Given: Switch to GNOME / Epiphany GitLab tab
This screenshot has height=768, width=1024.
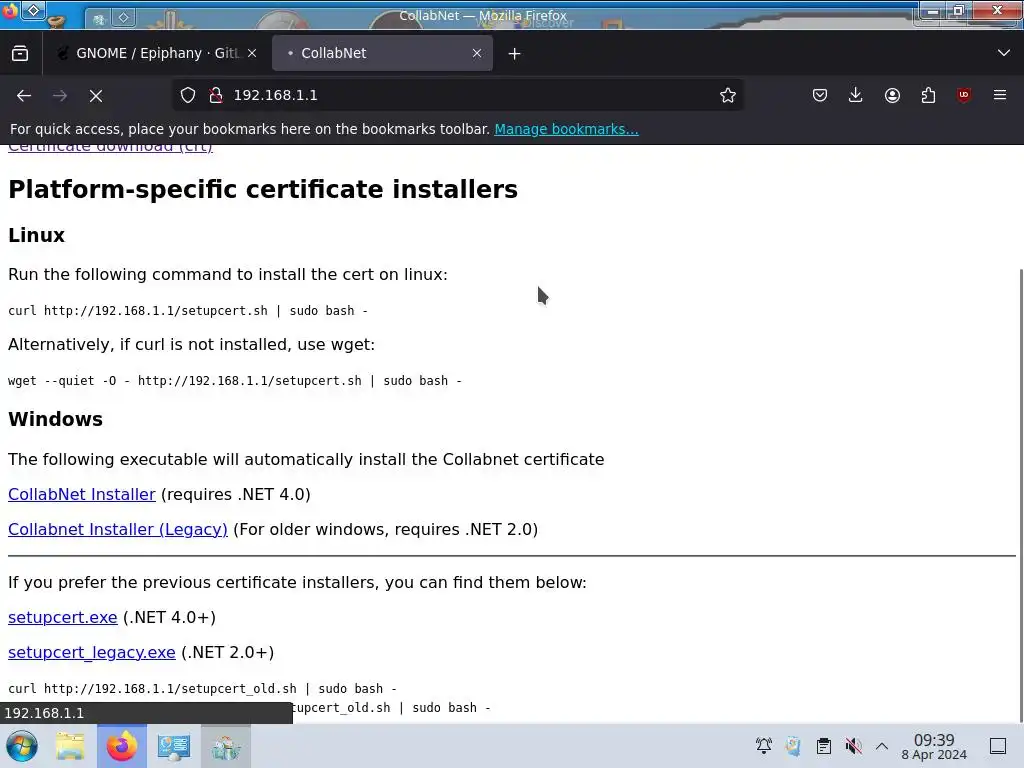Looking at the screenshot, I should tap(155, 54).
